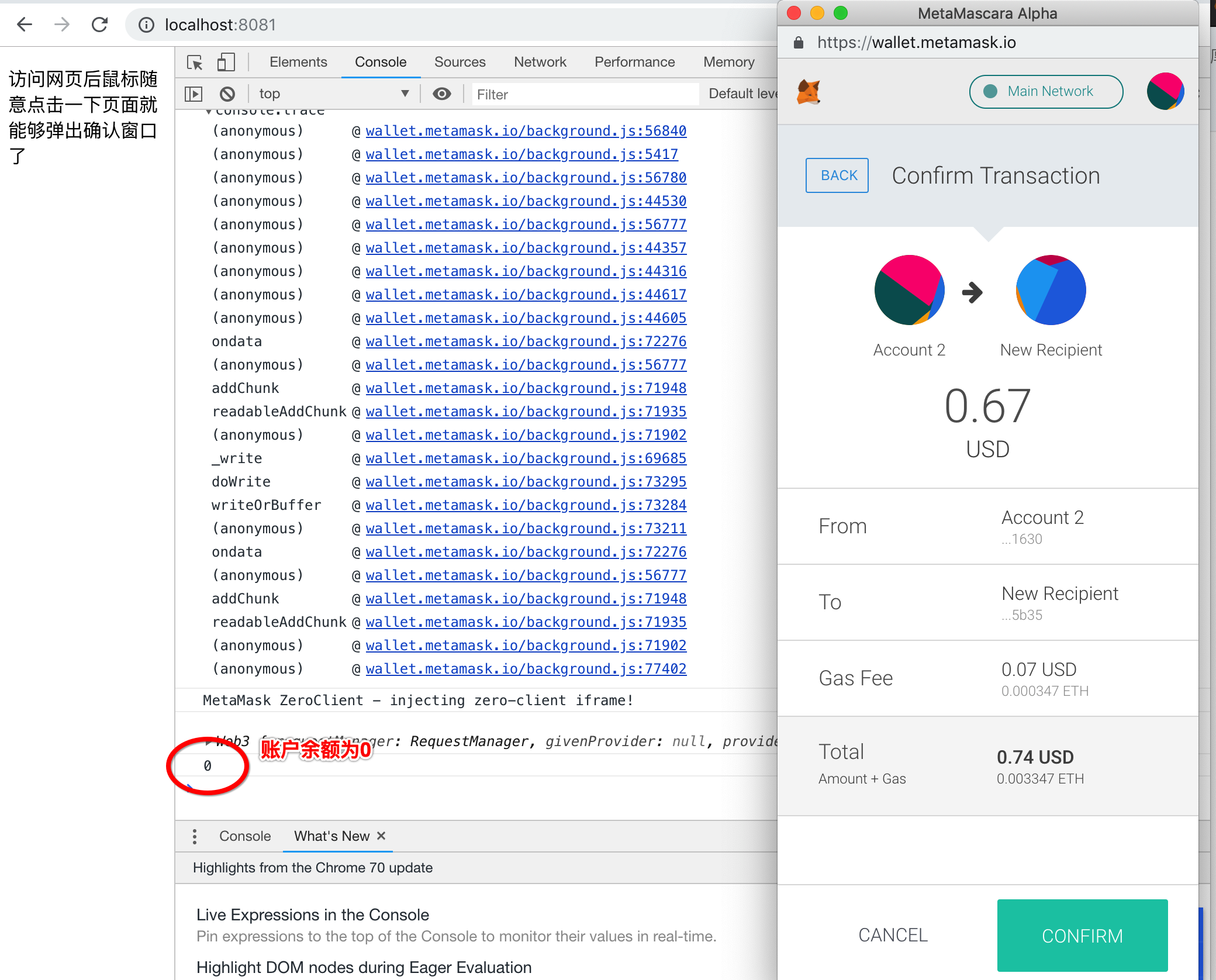Viewport: 1216px width, 980px height.
Task: Switch to the Elements tab
Action: coord(298,62)
